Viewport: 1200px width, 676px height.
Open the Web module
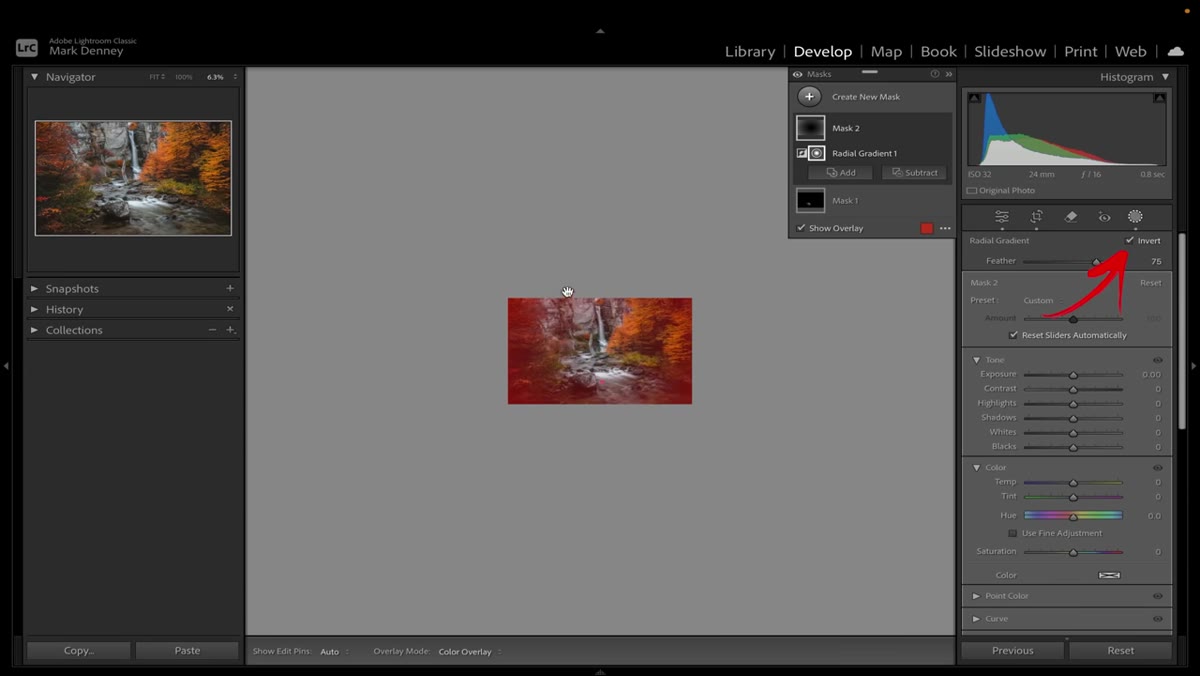1130,51
